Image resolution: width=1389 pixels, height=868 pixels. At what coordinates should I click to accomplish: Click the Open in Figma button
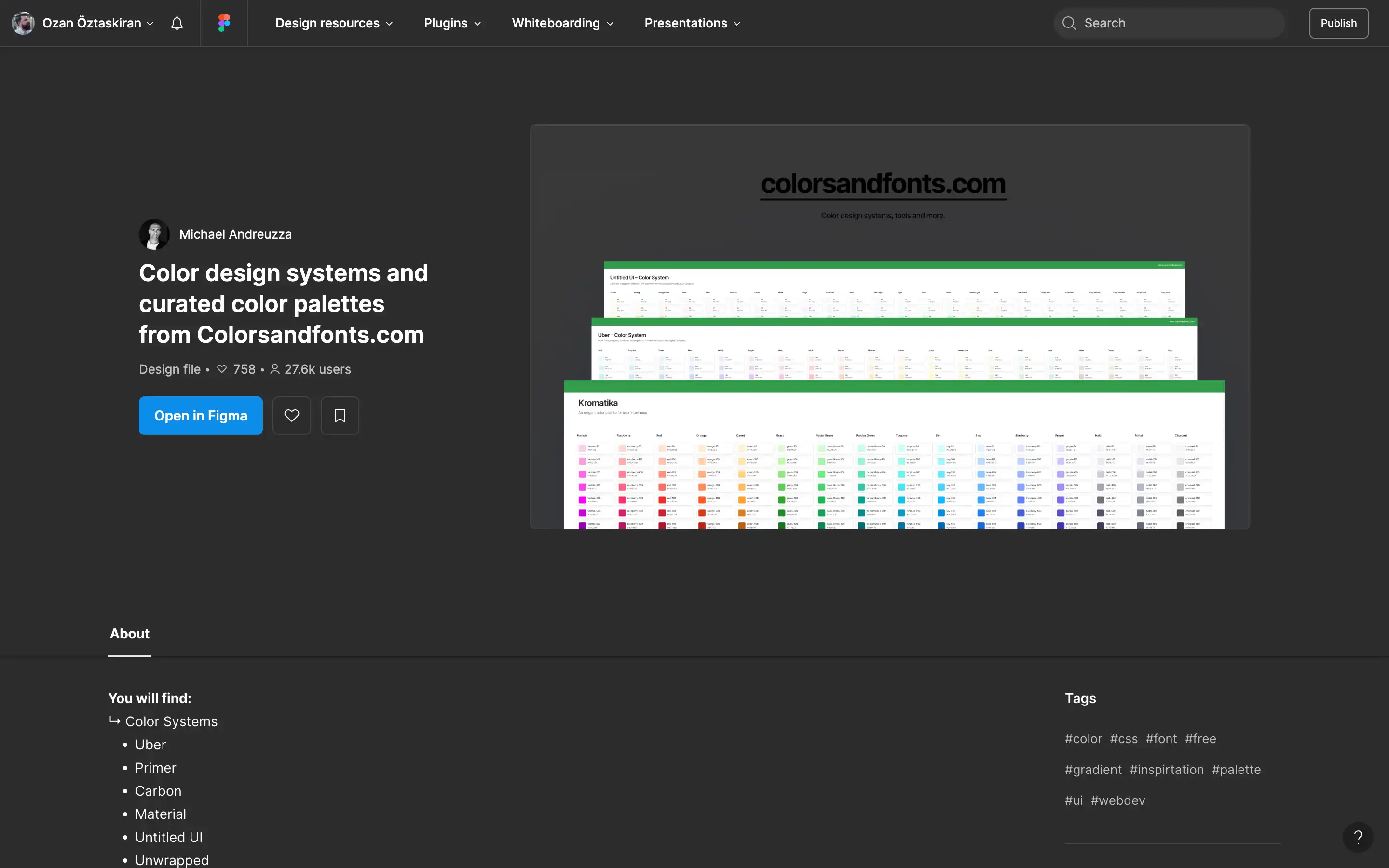pos(201,416)
